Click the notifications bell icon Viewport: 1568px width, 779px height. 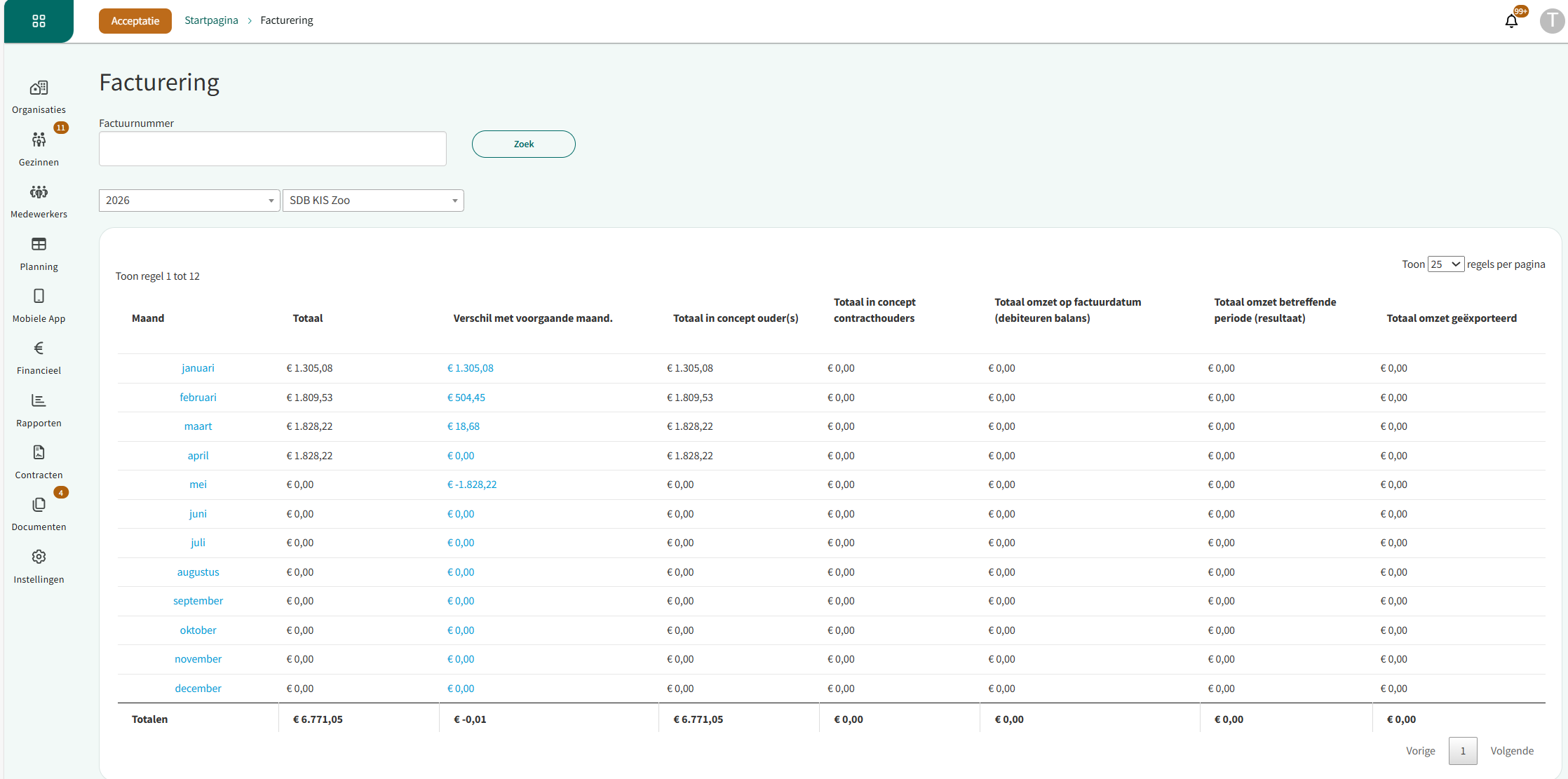pyautogui.click(x=1511, y=21)
